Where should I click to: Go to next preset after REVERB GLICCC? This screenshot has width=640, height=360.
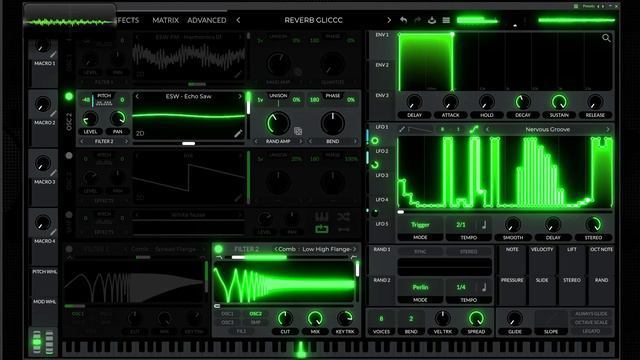[389, 20]
